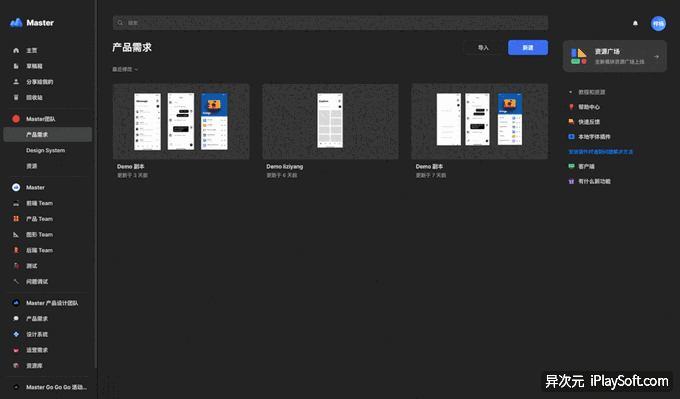The image size is (680, 399).
Task: Click the Demo liziyang file name
Action: (284, 167)
